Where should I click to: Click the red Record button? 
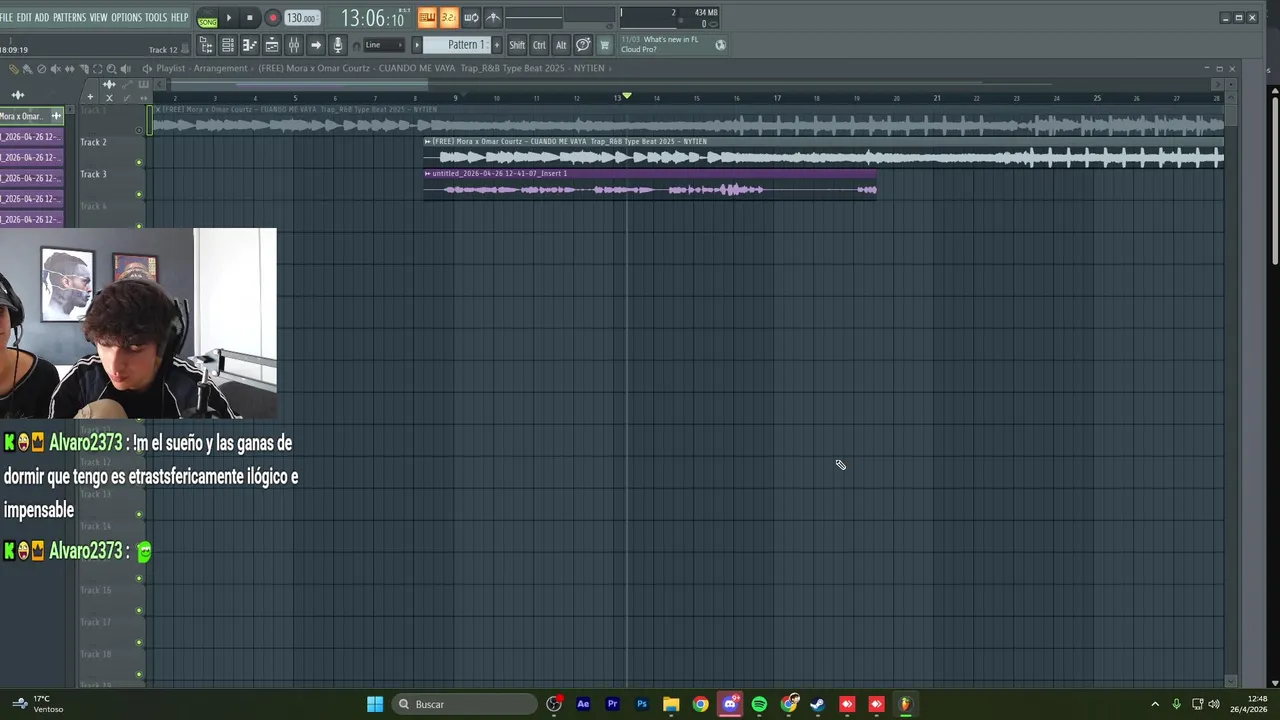coord(272,18)
